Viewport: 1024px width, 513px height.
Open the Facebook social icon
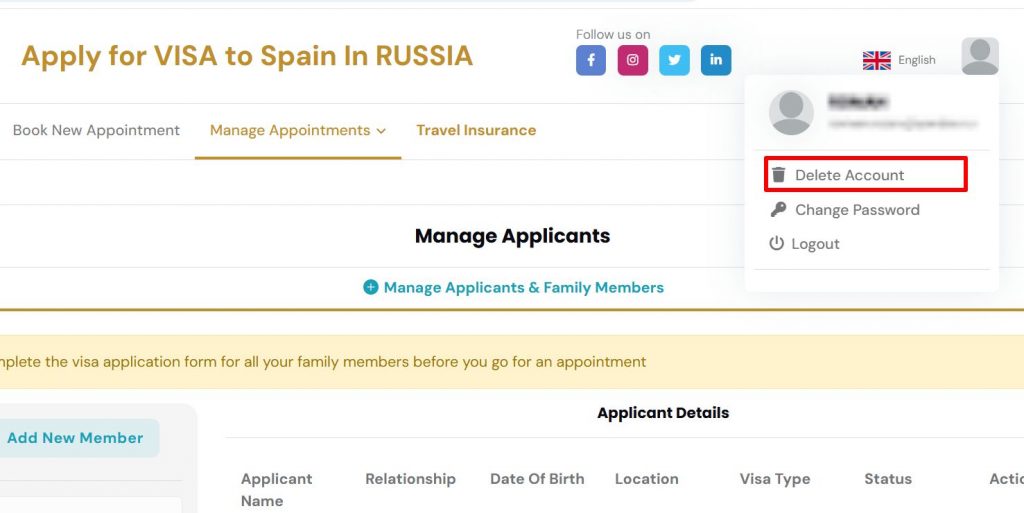pyautogui.click(x=590, y=60)
